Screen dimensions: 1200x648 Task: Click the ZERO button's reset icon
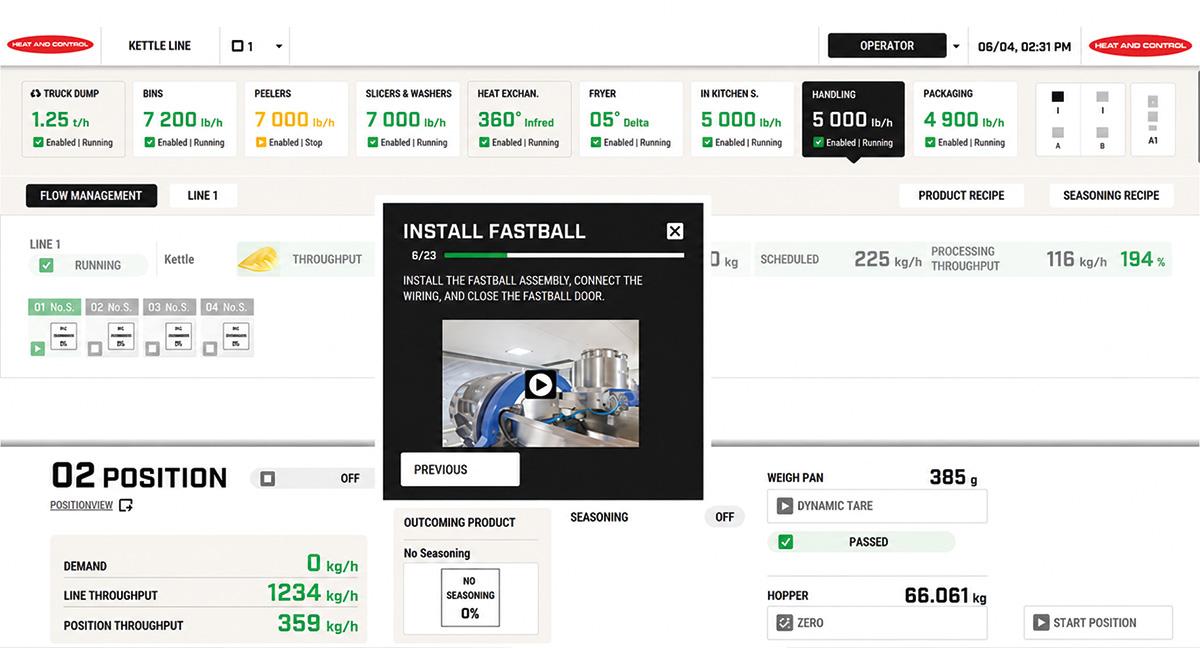(785, 622)
